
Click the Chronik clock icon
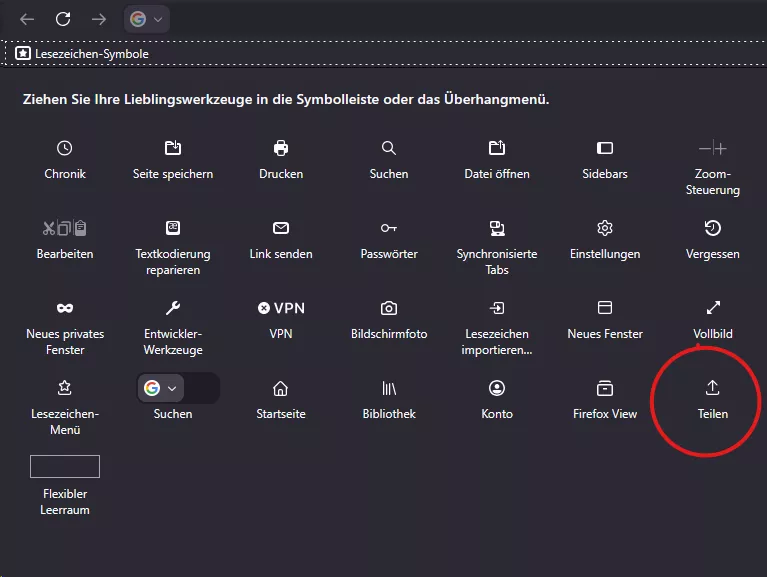pos(65,148)
